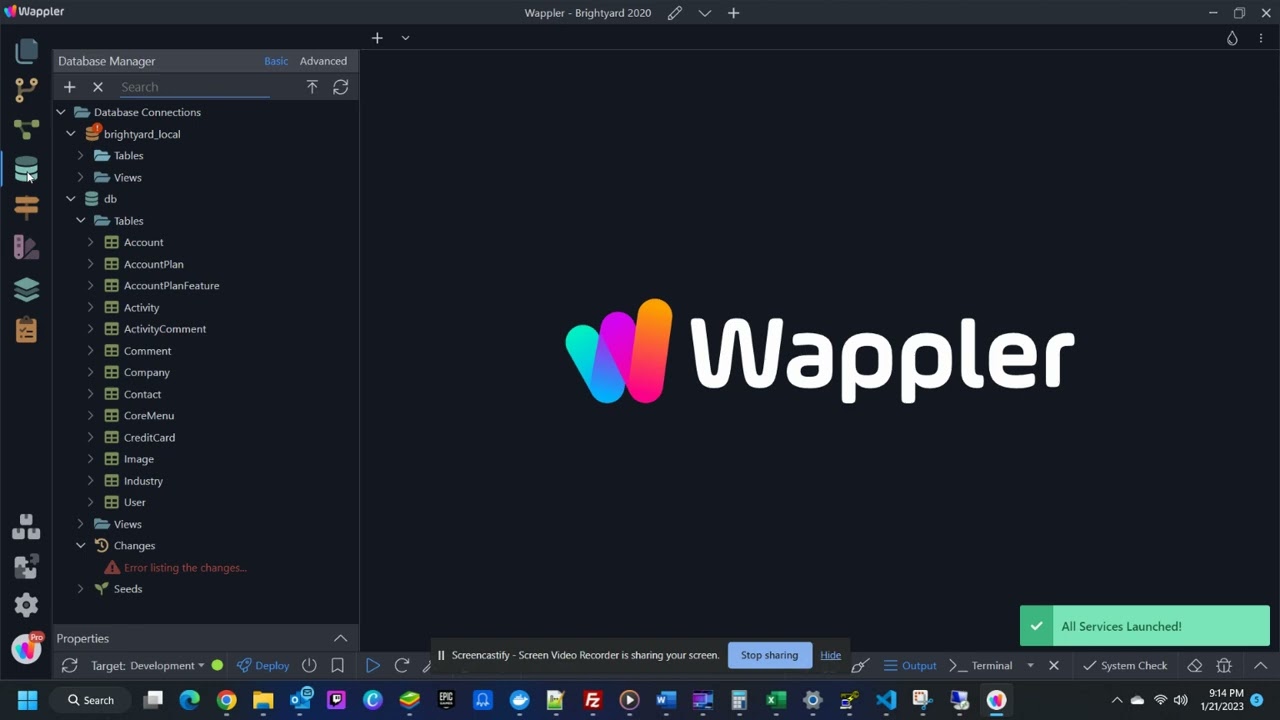Click the Hide link

click(x=831, y=655)
